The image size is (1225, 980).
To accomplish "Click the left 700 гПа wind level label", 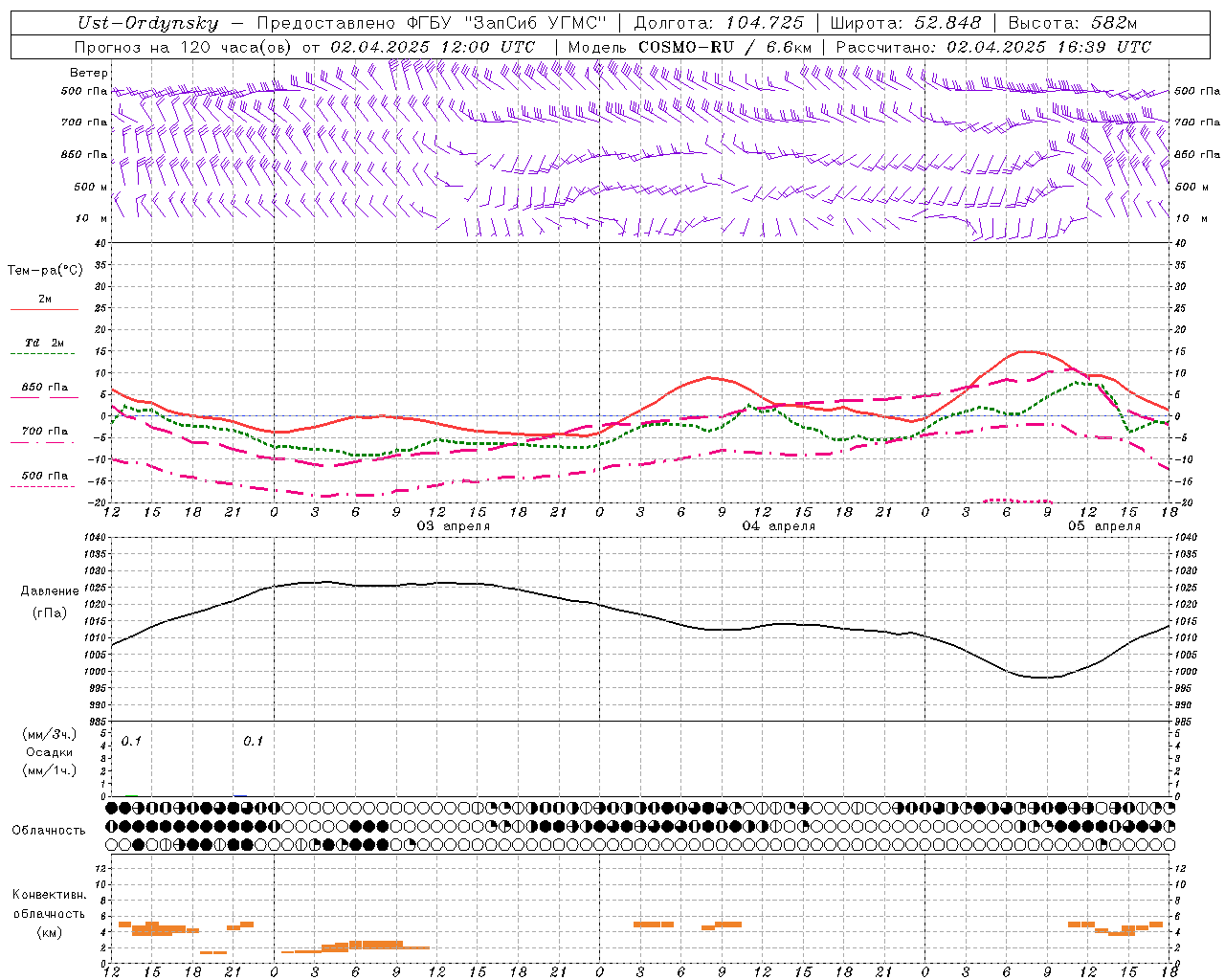I will coord(84,122).
